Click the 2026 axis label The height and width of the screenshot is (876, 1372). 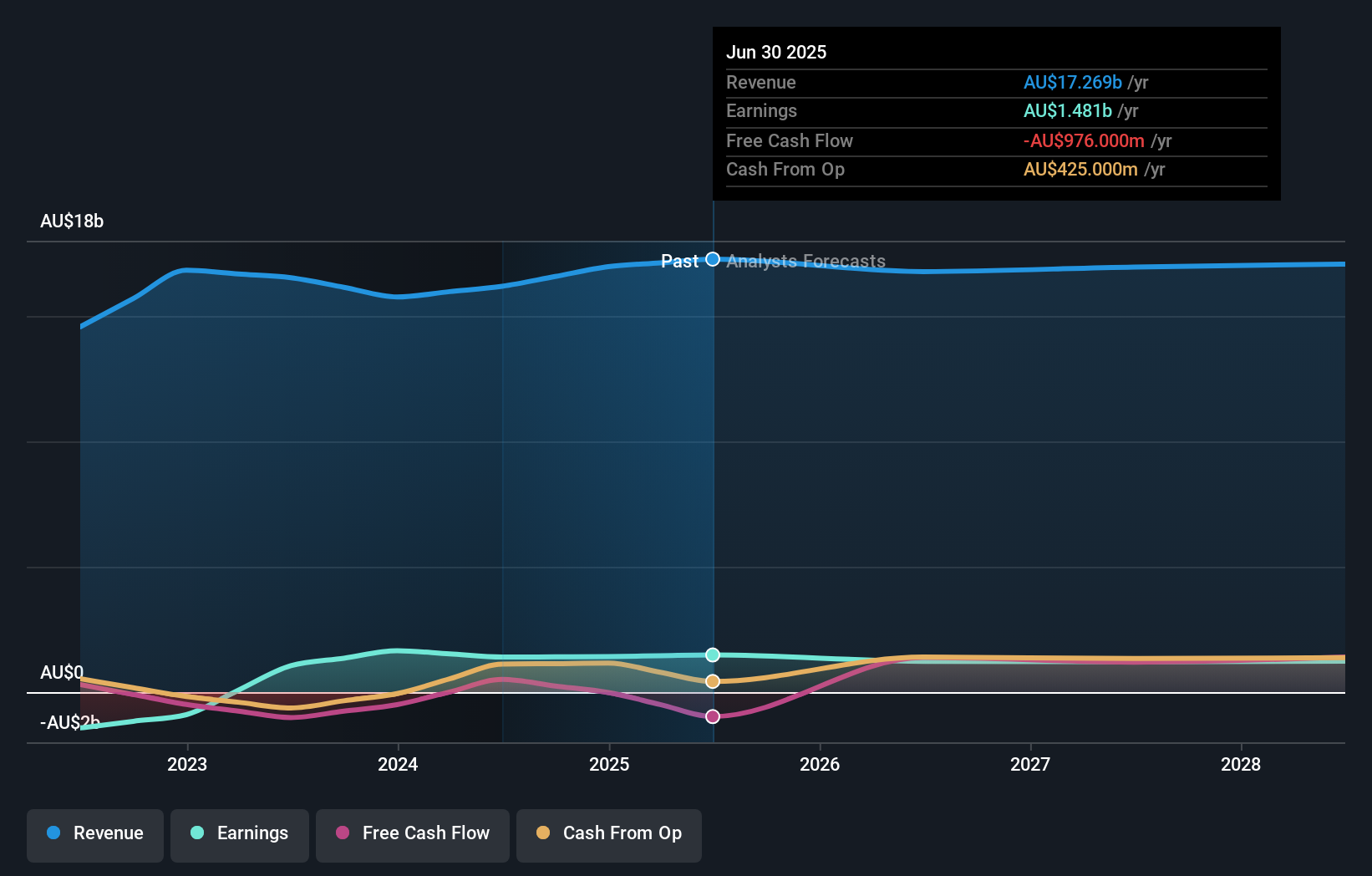(x=821, y=764)
